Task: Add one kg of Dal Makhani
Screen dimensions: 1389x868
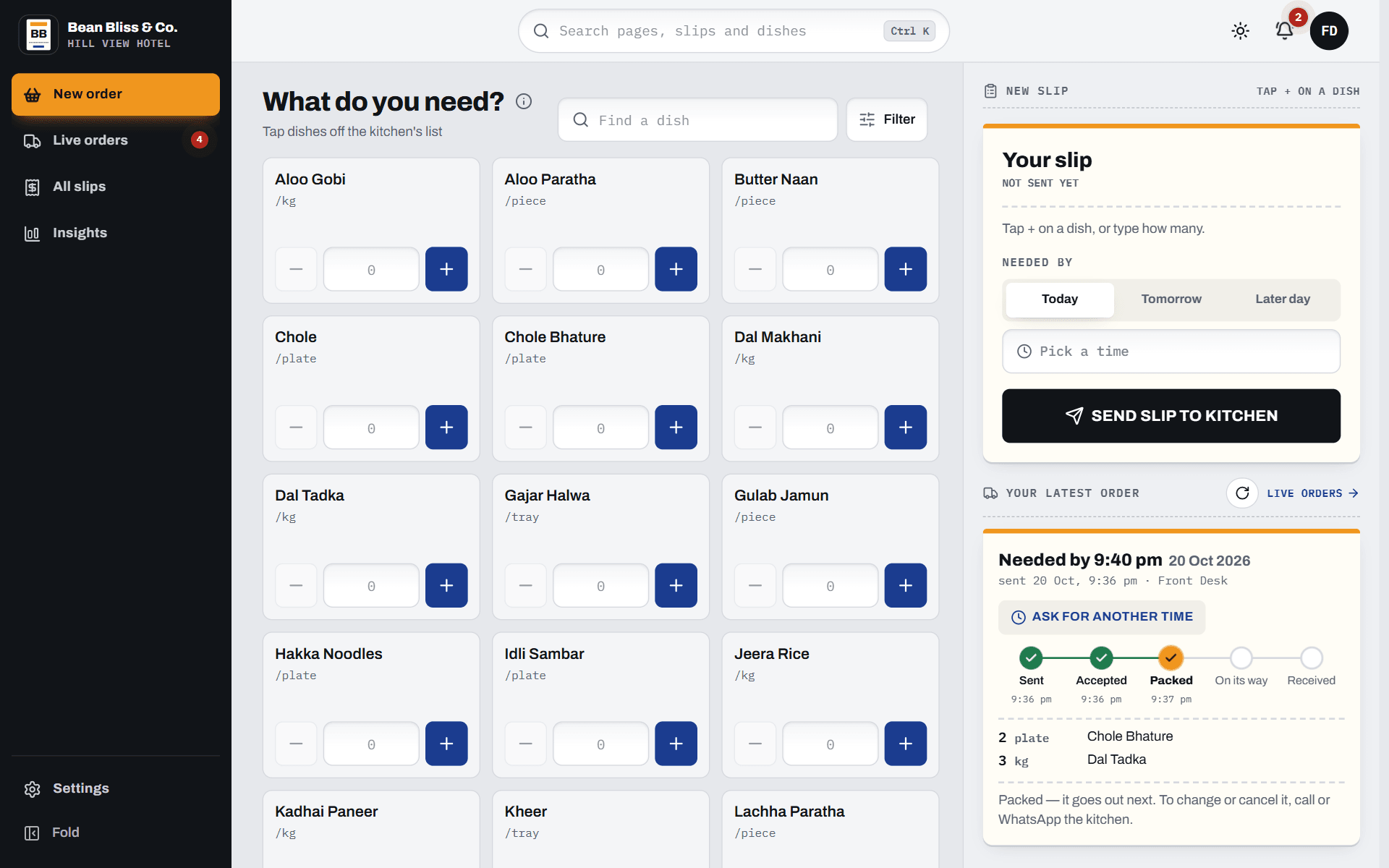Action: 905,427
